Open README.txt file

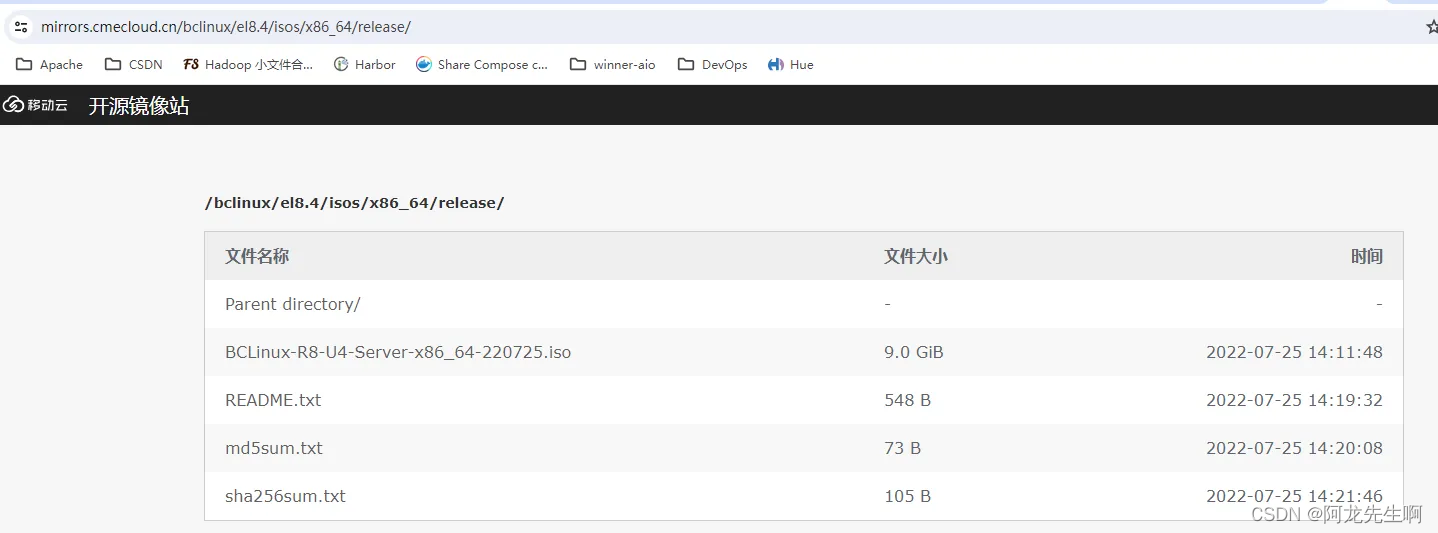273,400
